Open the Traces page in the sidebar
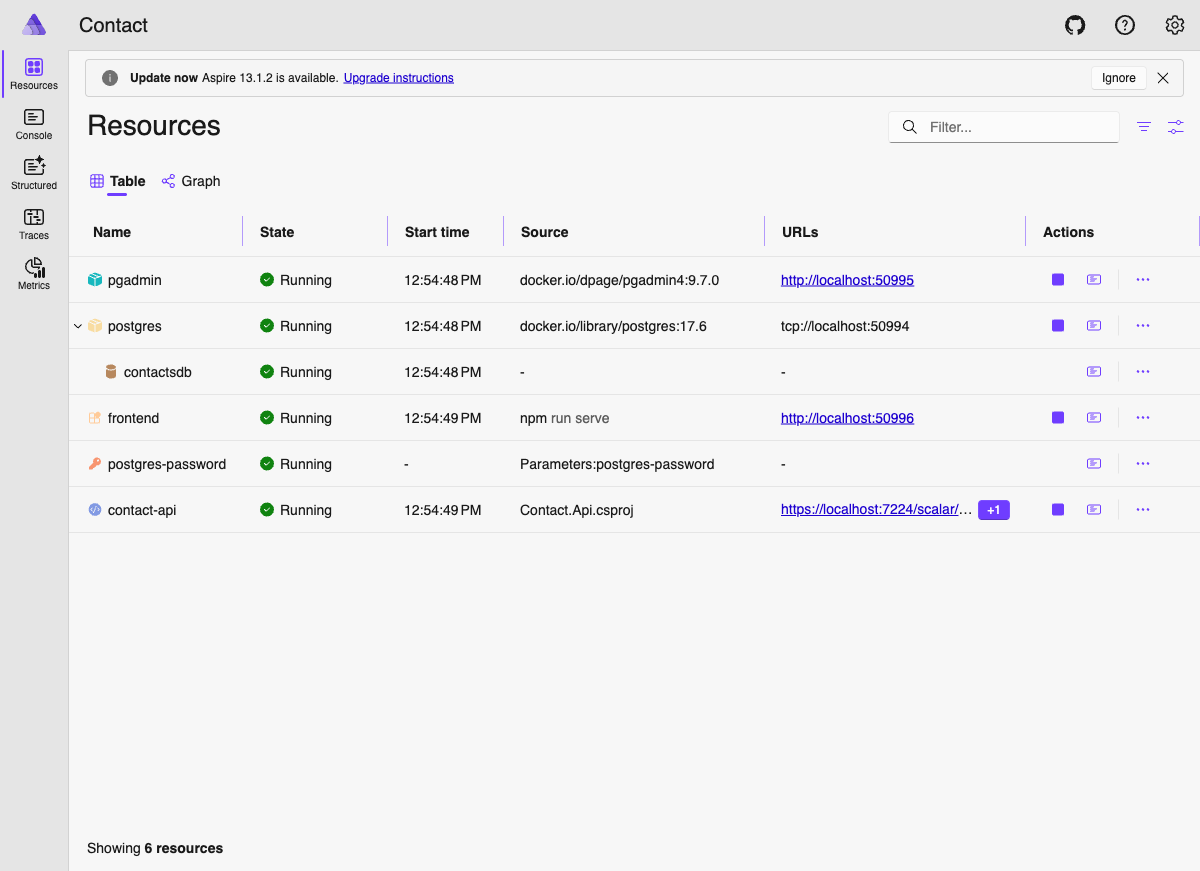Viewport: 1200px width, 871px height. [33, 222]
